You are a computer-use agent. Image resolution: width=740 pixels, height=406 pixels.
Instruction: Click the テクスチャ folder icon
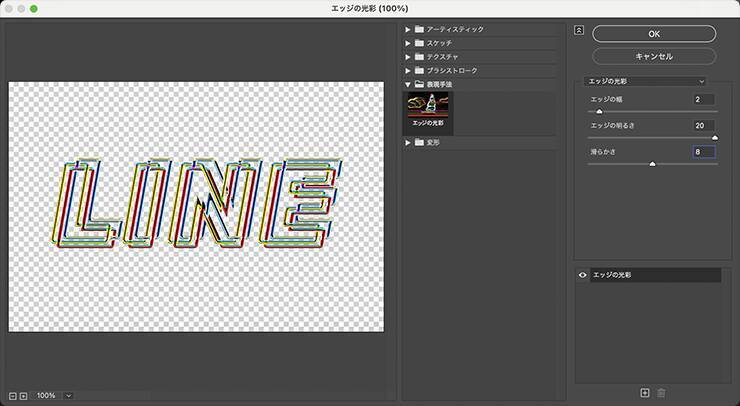[420, 58]
